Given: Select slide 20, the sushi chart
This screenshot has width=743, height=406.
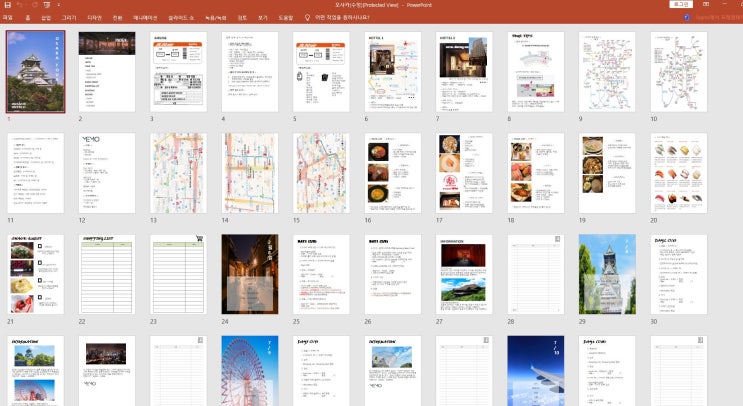Looking at the screenshot, I should pyautogui.click(x=679, y=173).
